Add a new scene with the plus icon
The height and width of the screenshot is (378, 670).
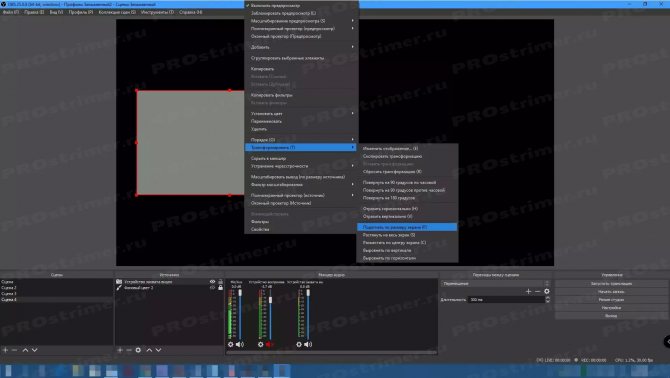pyautogui.click(x=5, y=350)
